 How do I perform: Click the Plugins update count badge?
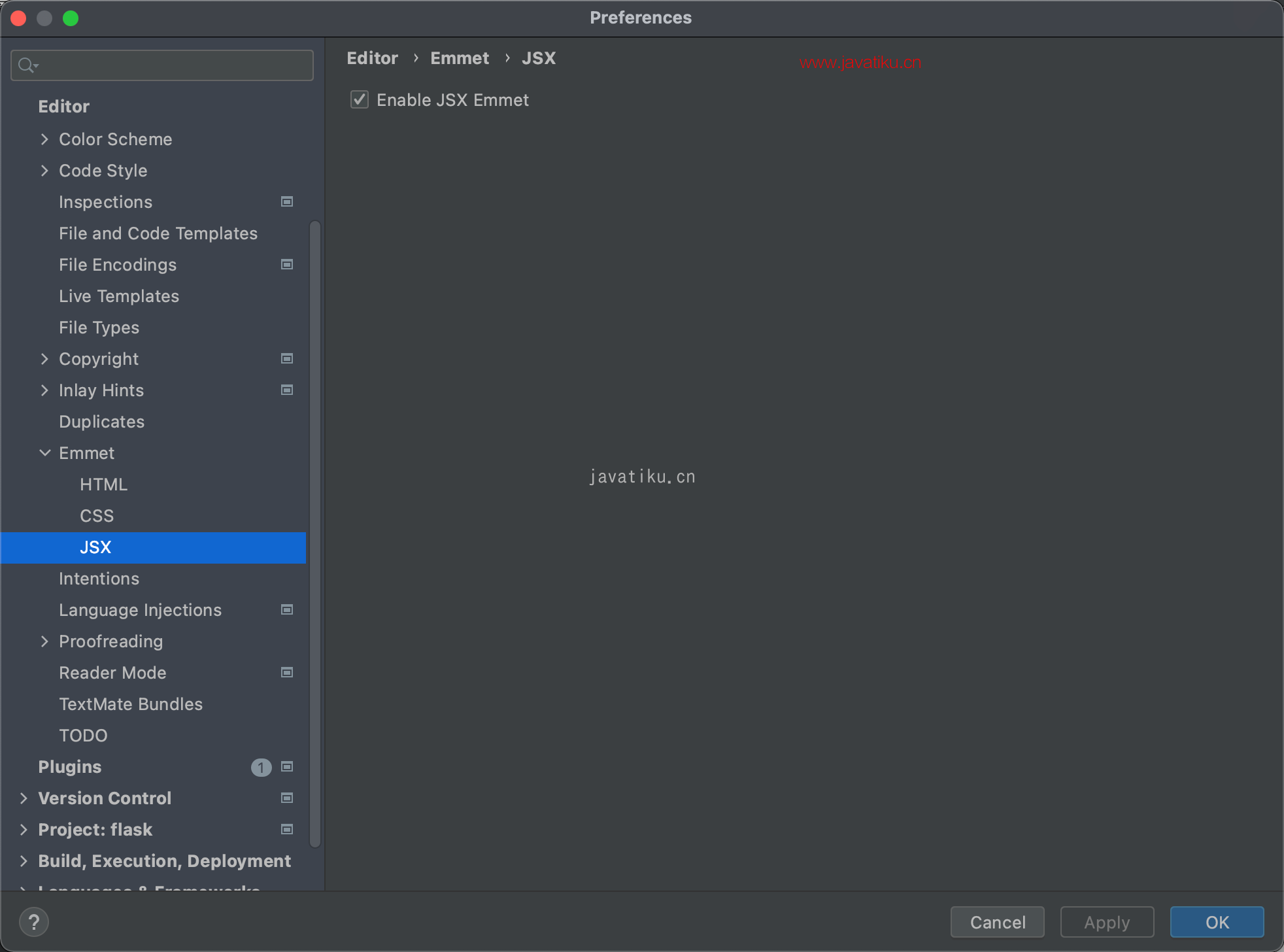261,767
